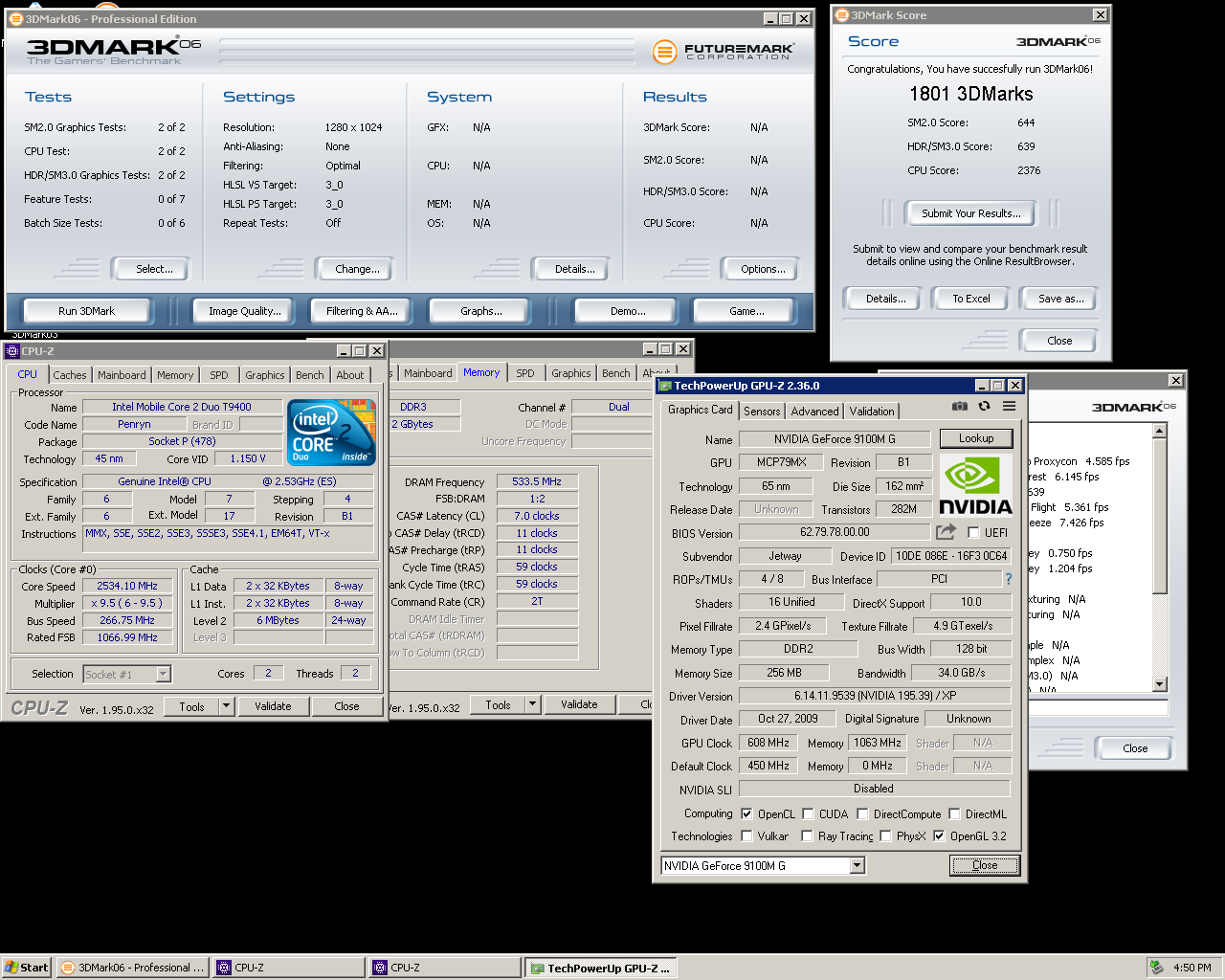
Task: Toggle the DirectCompute checkbox
Action: tap(862, 814)
